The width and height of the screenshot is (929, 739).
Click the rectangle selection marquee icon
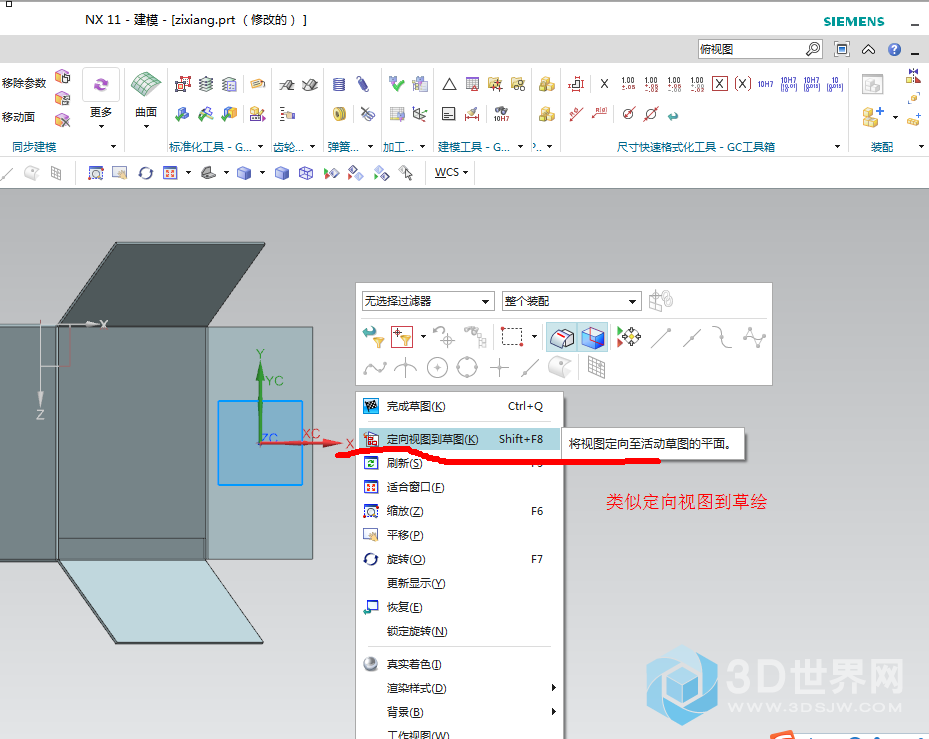click(512, 336)
